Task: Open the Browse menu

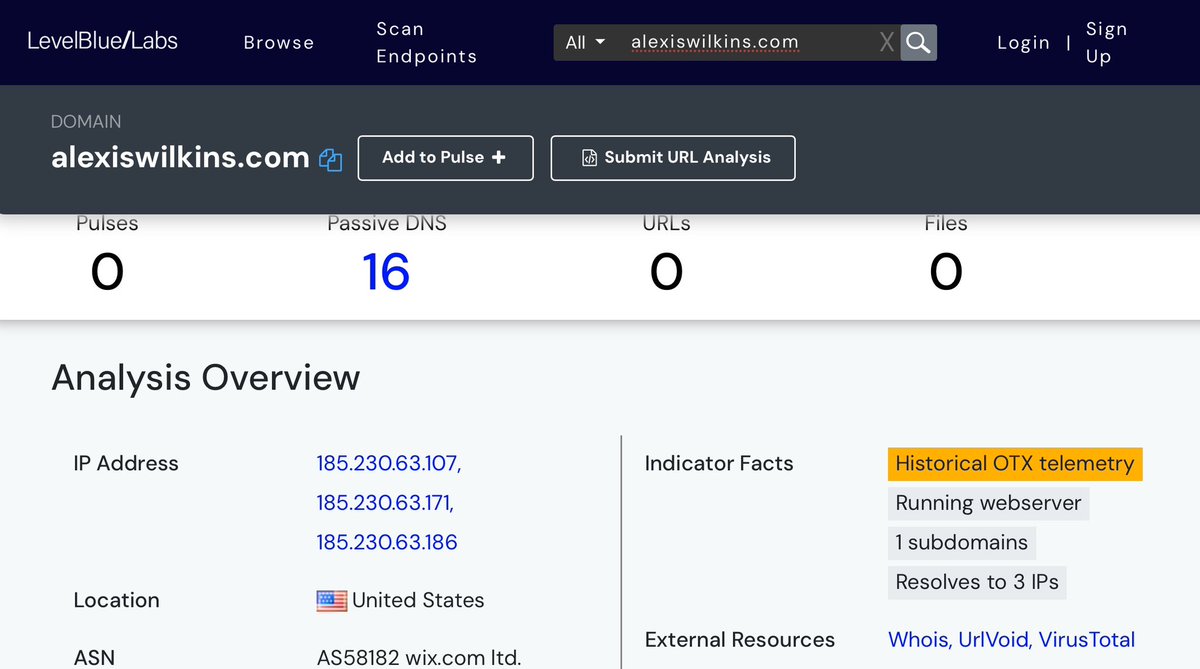Action: coord(279,42)
